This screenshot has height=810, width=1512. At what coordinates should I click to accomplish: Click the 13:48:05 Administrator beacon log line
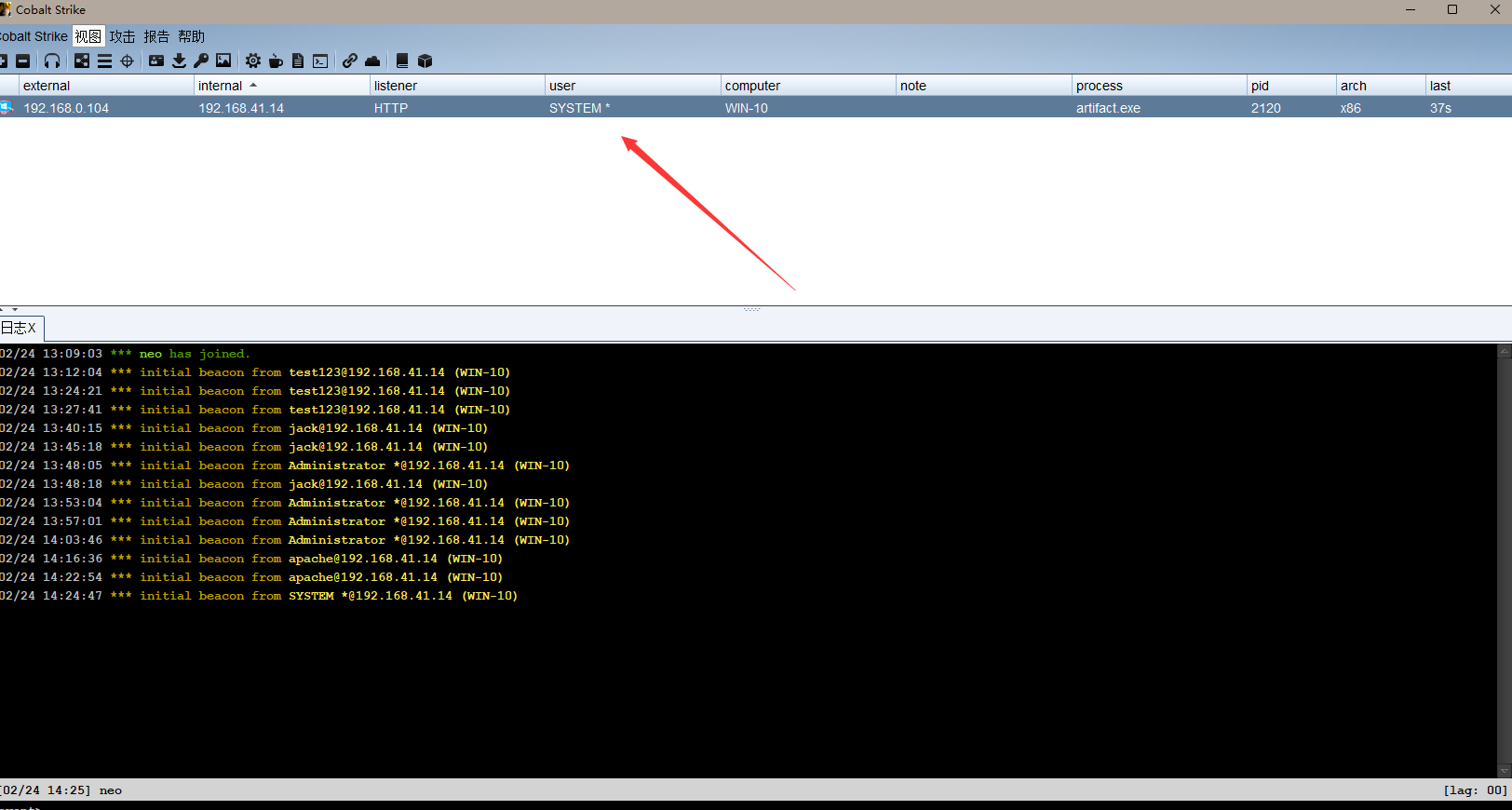pyautogui.click(x=285, y=466)
